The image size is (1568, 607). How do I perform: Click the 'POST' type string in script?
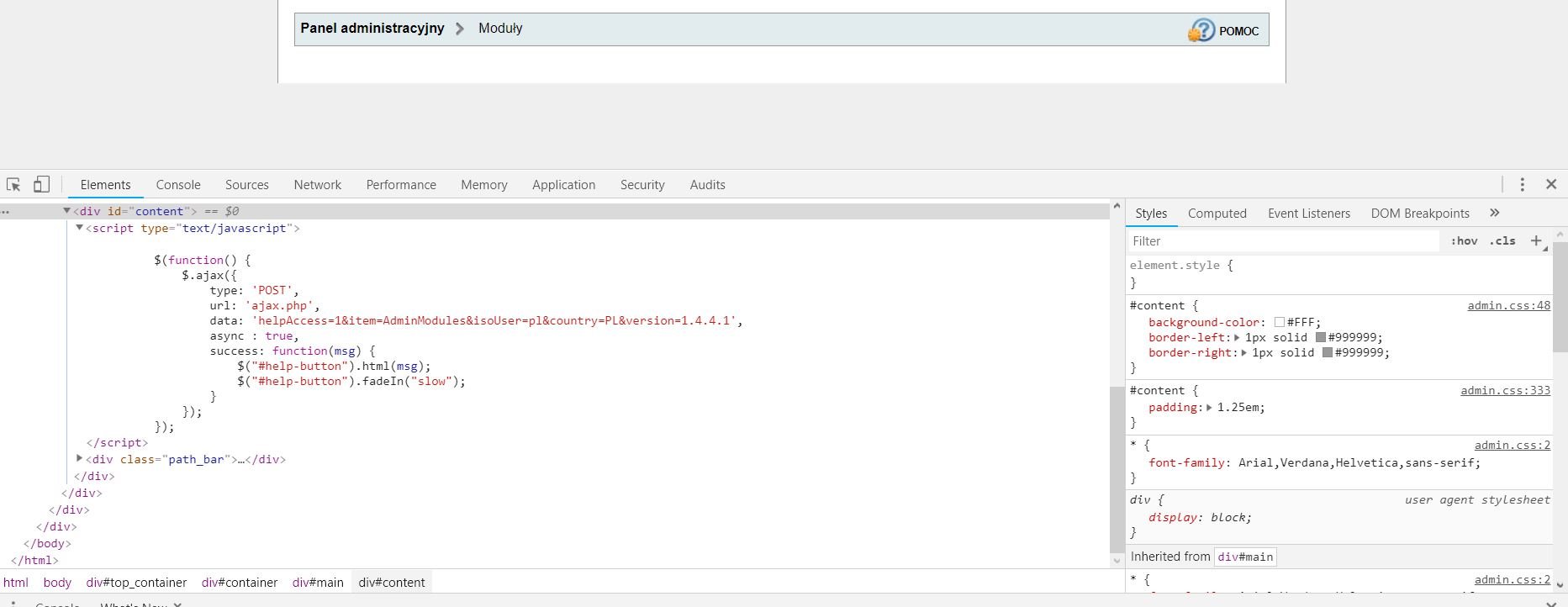click(x=272, y=291)
